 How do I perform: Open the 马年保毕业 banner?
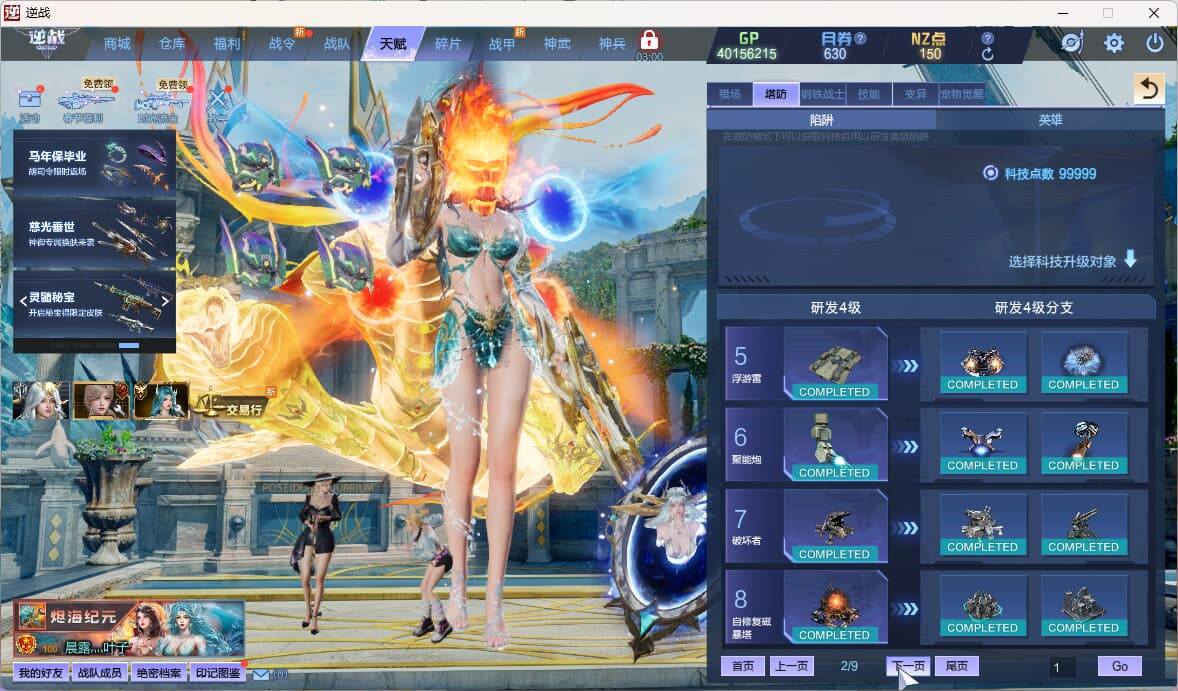point(95,164)
